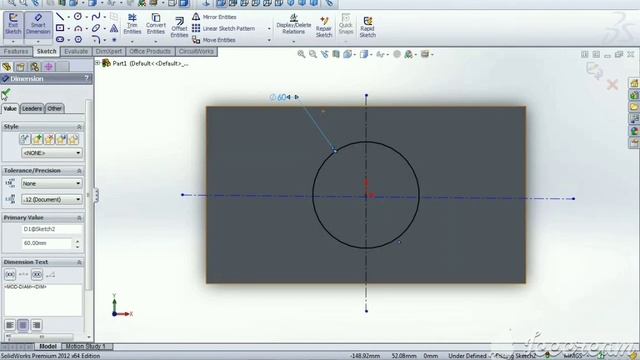Switch to Leaders tab in Dimension panel

(x=32, y=109)
